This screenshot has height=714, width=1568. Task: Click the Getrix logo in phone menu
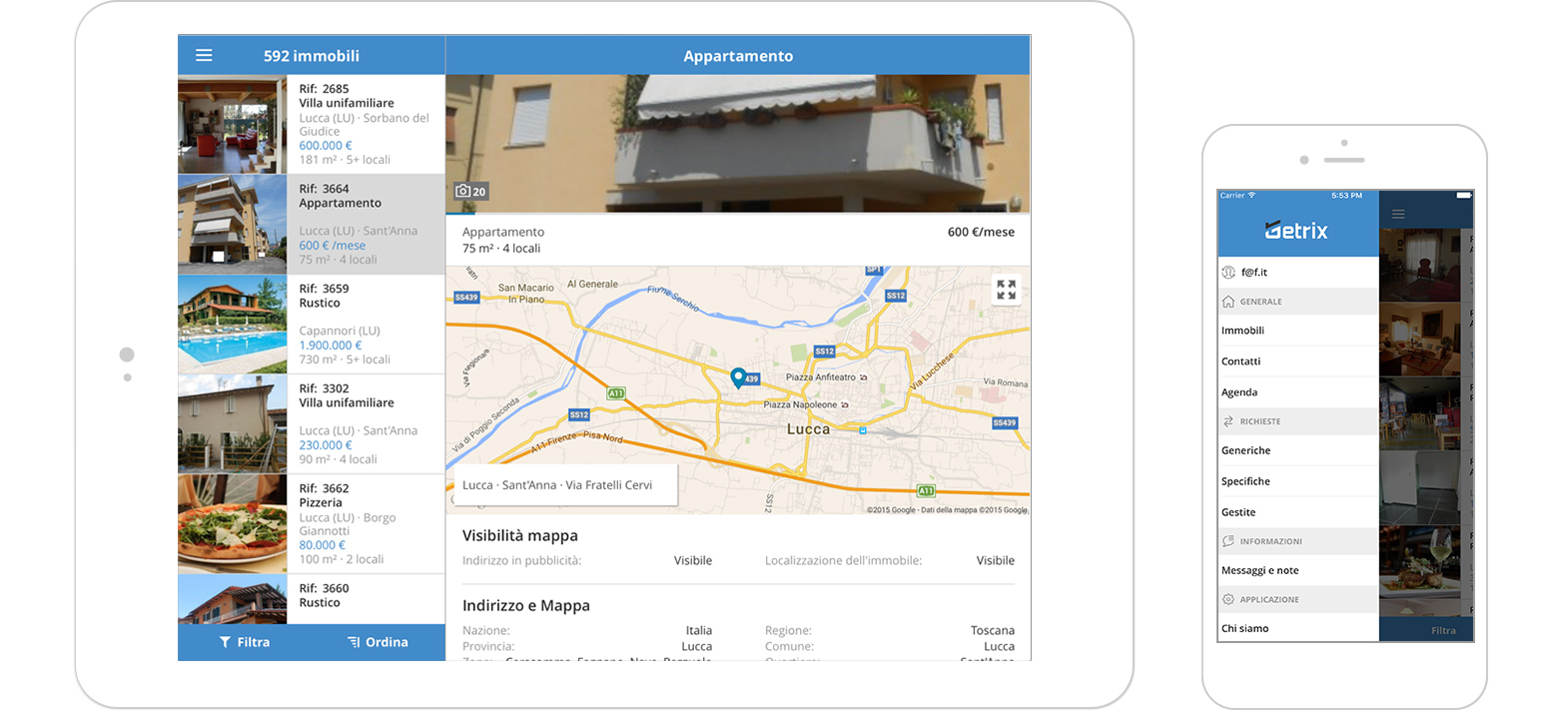[x=1296, y=231]
